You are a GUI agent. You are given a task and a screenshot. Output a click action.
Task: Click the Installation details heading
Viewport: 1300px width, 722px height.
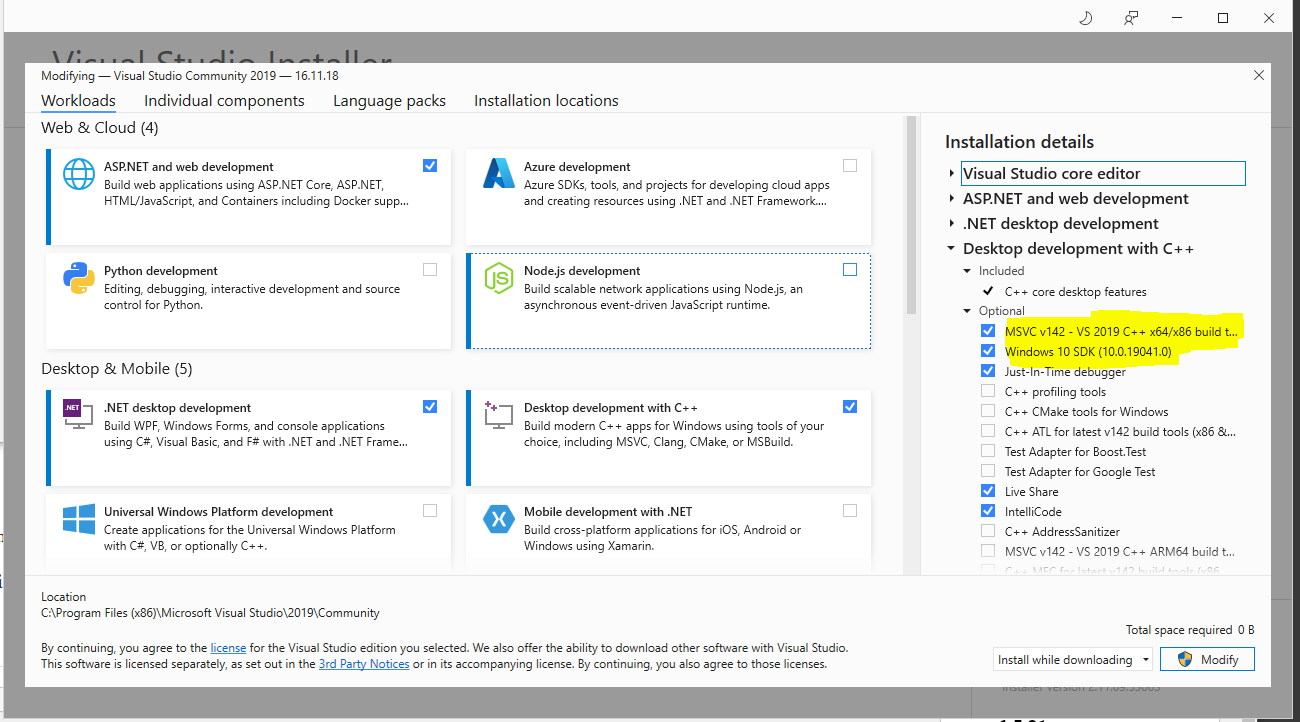click(1020, 142)
